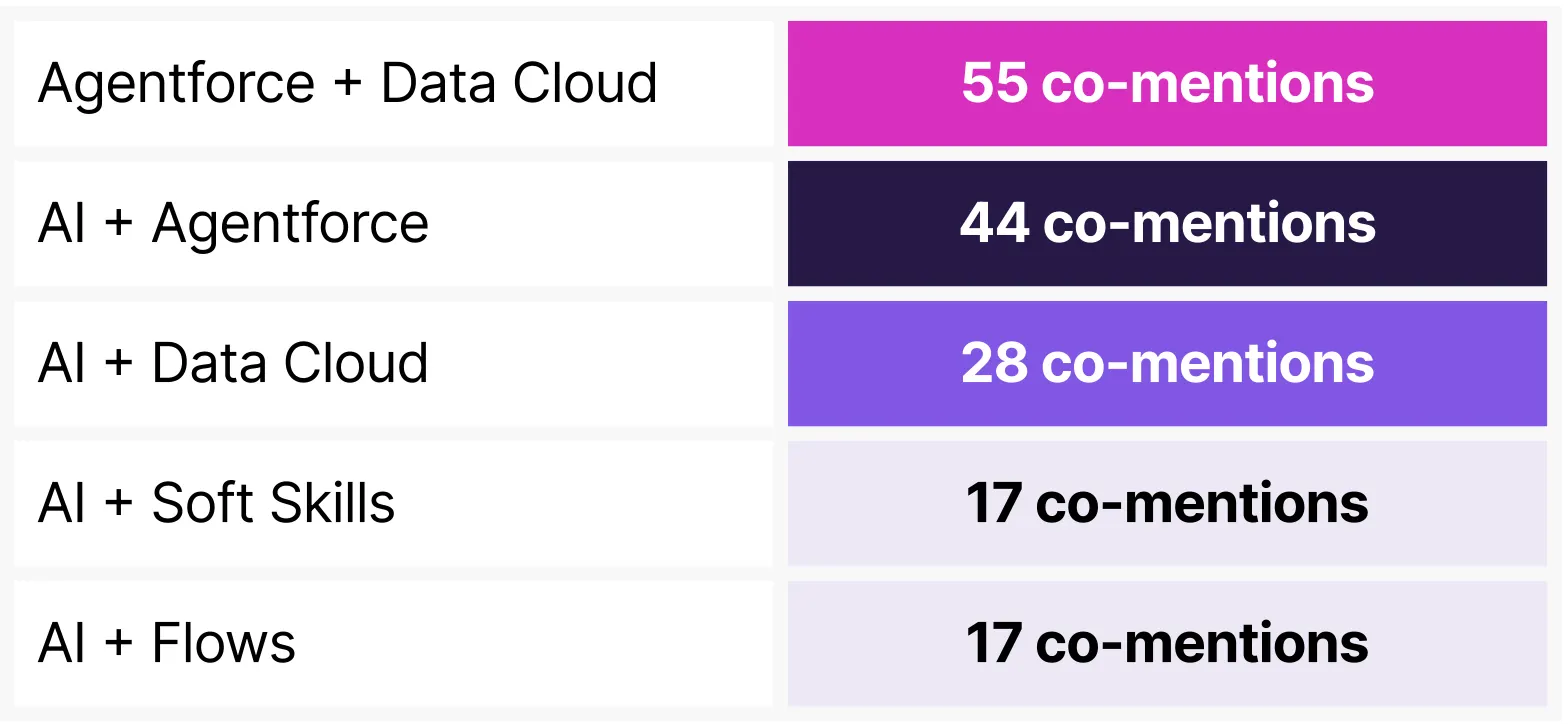Click the word "Flows" in the last row
Viewport: 1568px width, 728px height.
point(224,643)
